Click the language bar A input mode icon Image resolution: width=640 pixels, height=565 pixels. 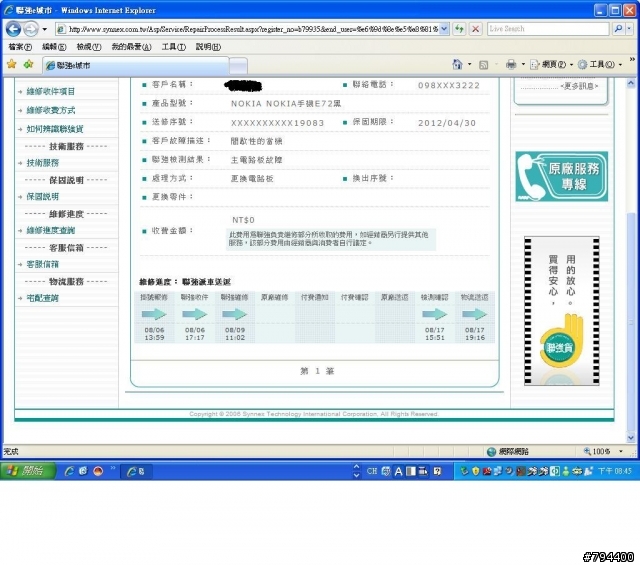click(398, 472)
